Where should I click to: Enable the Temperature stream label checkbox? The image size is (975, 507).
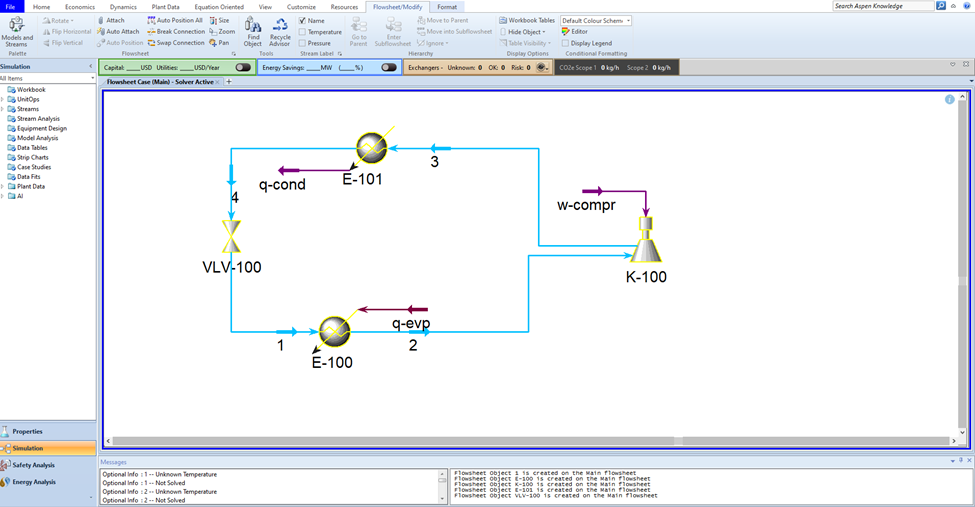(302, 32)
